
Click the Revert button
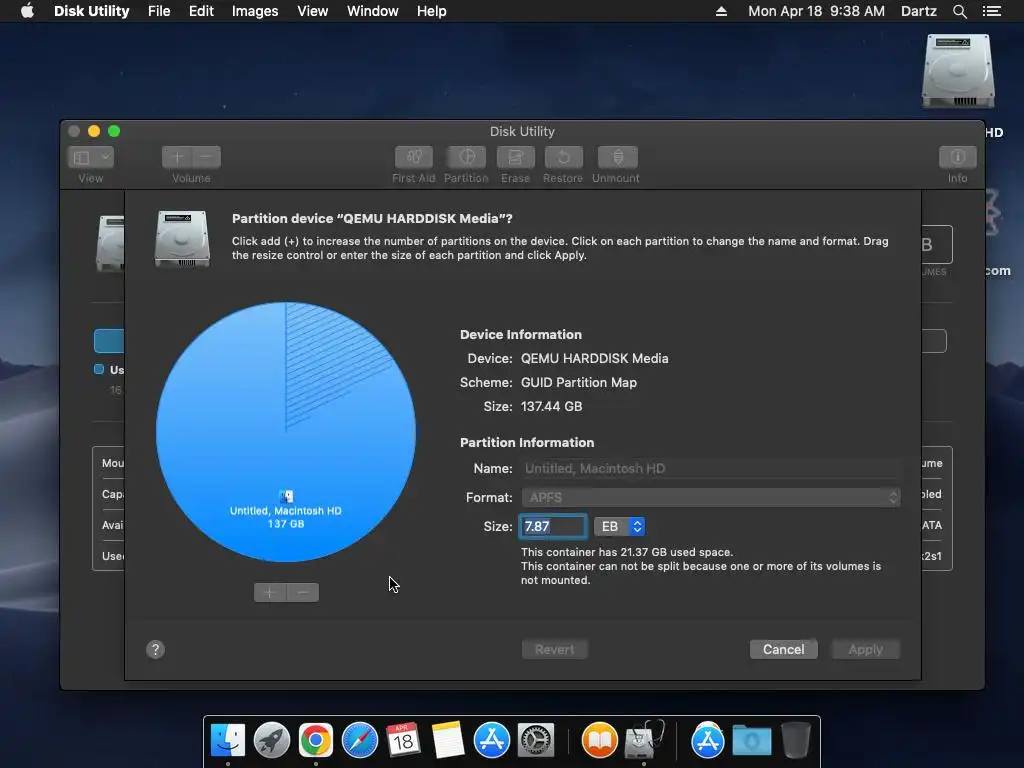point(554,649)
